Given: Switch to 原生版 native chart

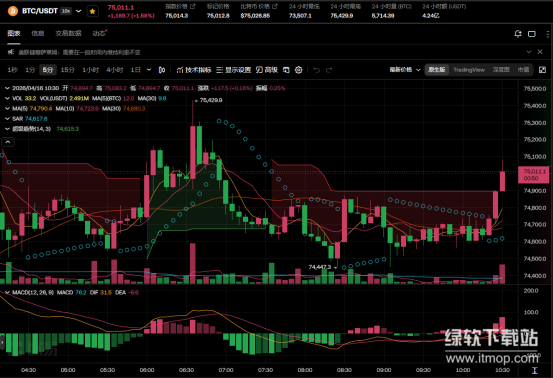Looking at the screenshot, I should point(437,70).
